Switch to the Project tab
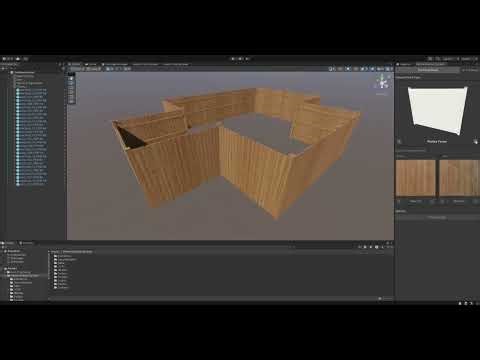The image size is (480, 360). click(9, 243)
